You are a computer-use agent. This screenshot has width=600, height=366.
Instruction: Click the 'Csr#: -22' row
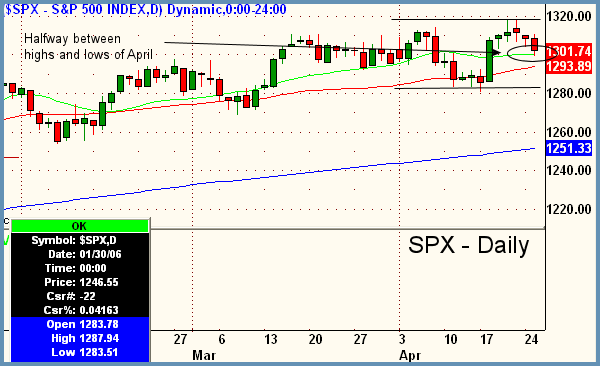(x=80, y=296)
